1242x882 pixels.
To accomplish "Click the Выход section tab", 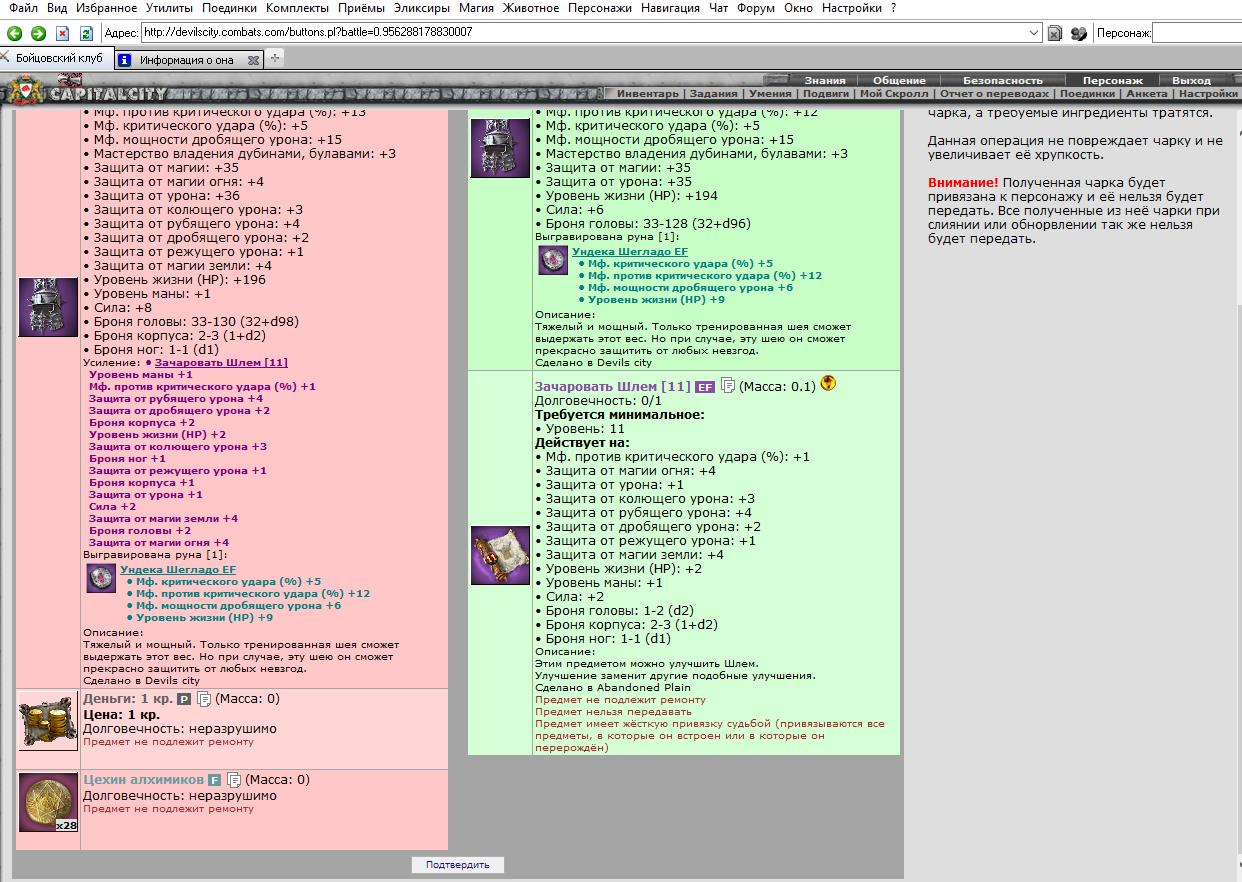I will pyautogui.click(x=1191, y=80).
